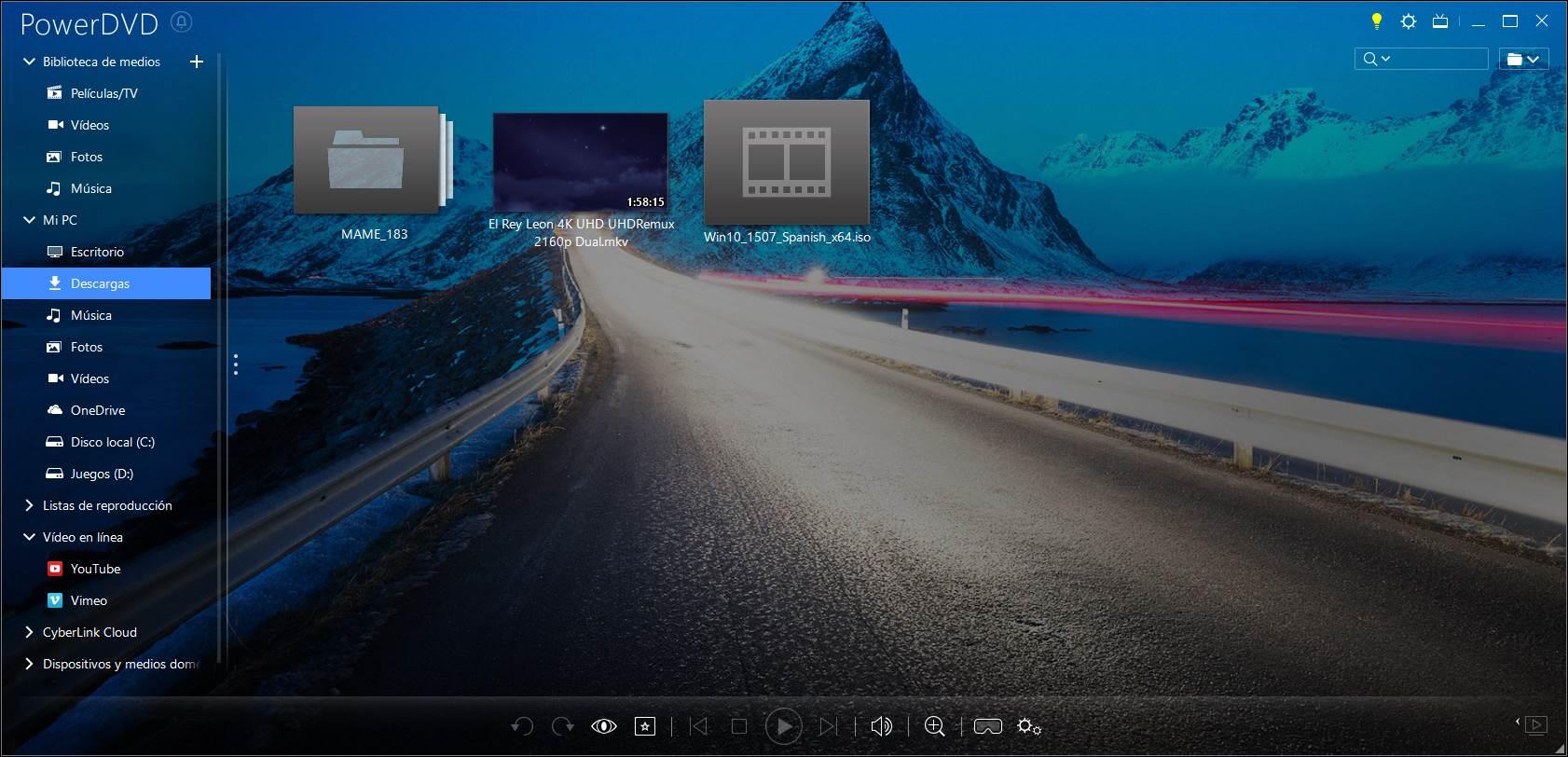Open the folder view dropdown

coord(1523,59)
